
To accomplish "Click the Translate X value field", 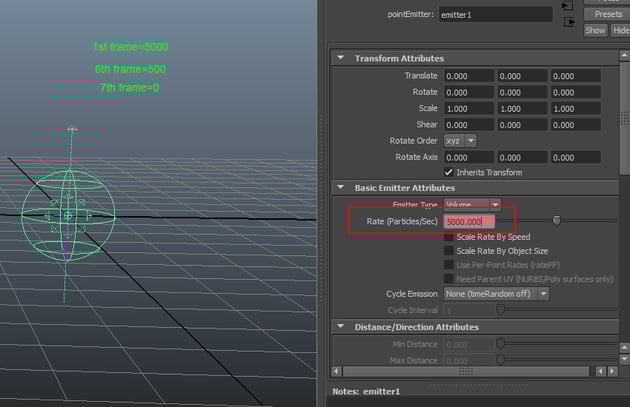I will pos(468,76).
